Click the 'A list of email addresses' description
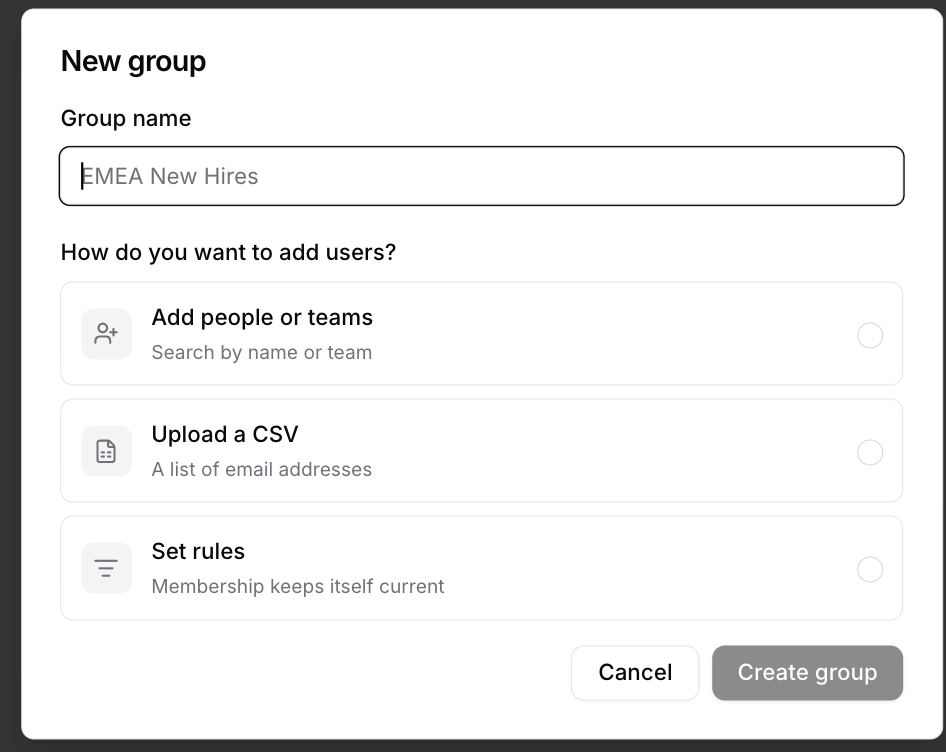This screenshot has width=946, height=752. point(262,470)
